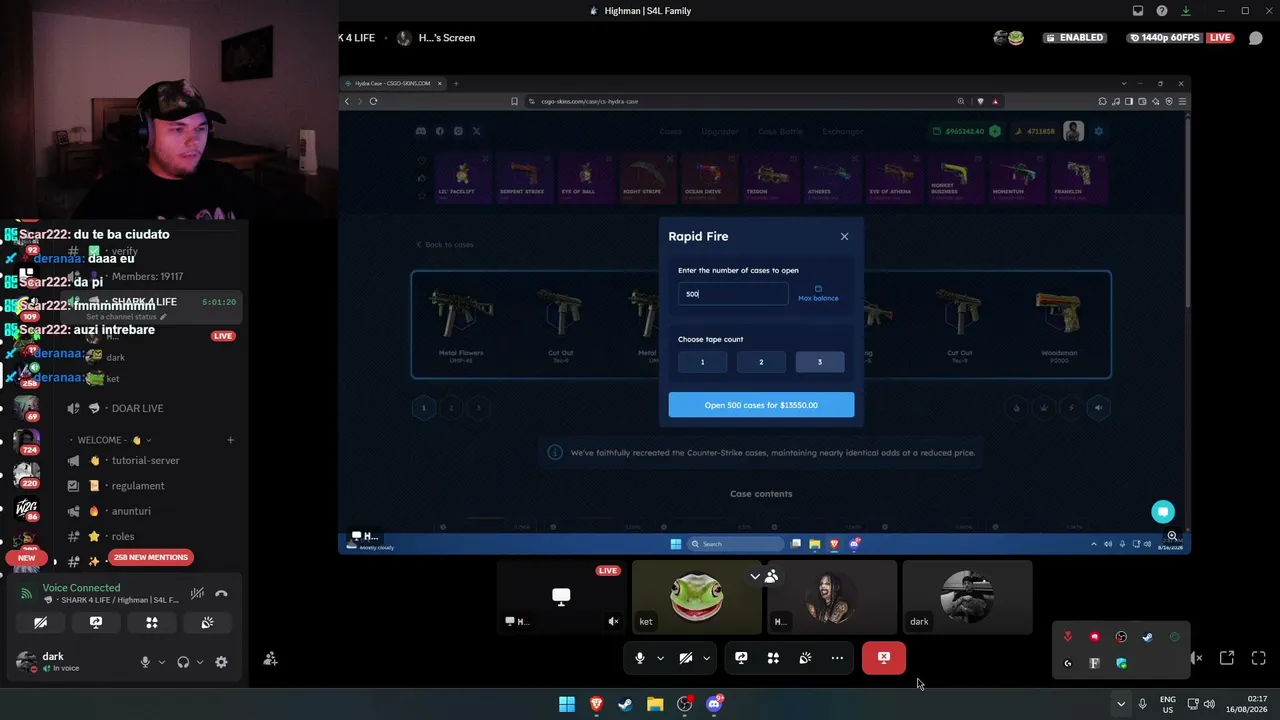1280x720 pixels.
Task: Expand input device options in user panel
Action: 161,662
